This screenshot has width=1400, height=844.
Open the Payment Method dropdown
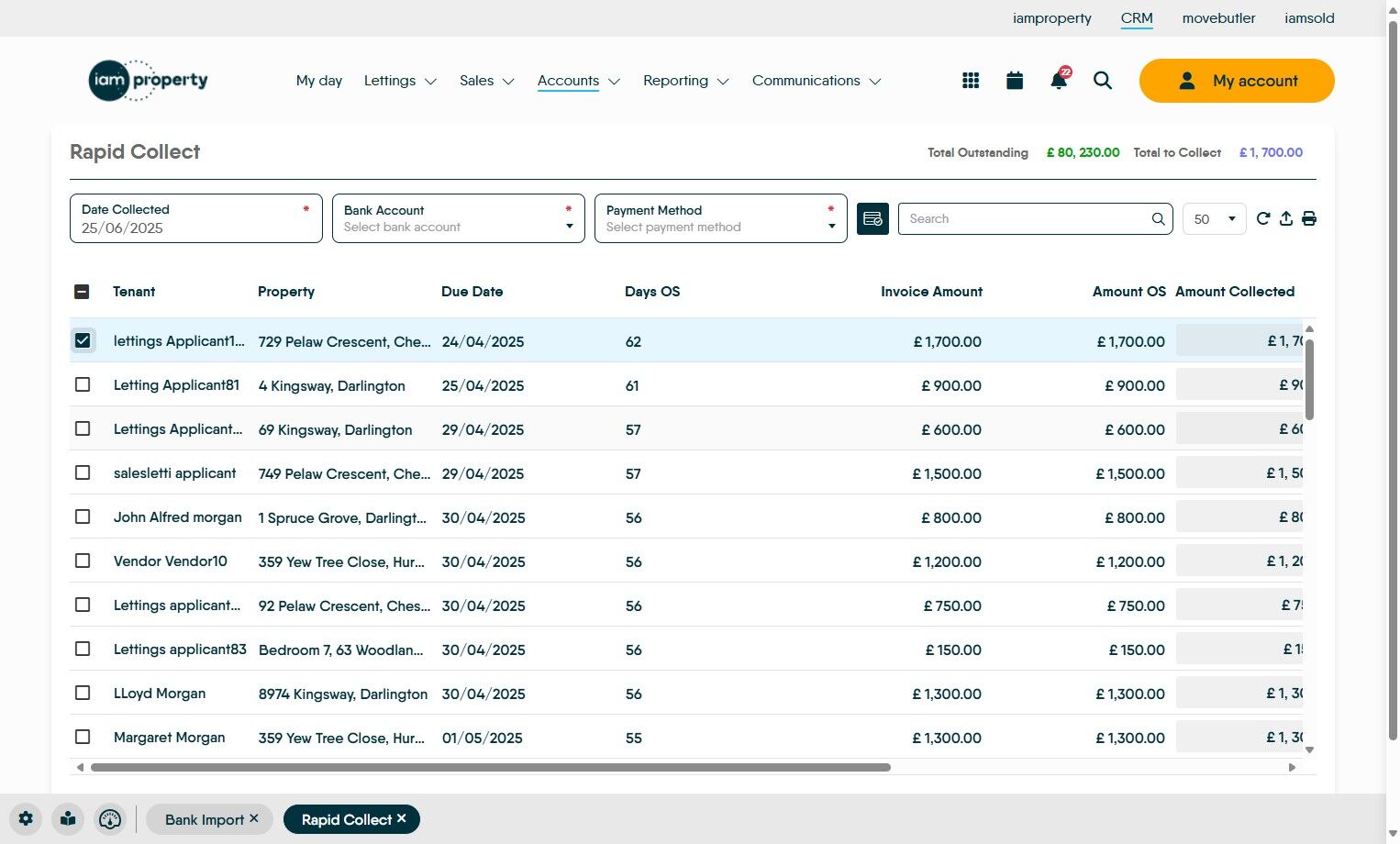tap(720, 218)
